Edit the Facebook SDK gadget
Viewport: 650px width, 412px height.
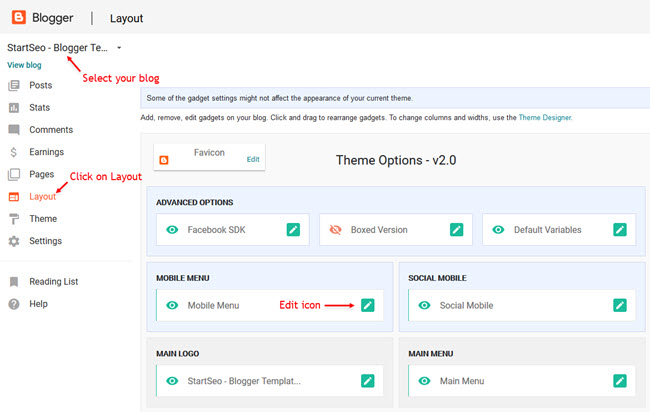[x=293, y=230]
